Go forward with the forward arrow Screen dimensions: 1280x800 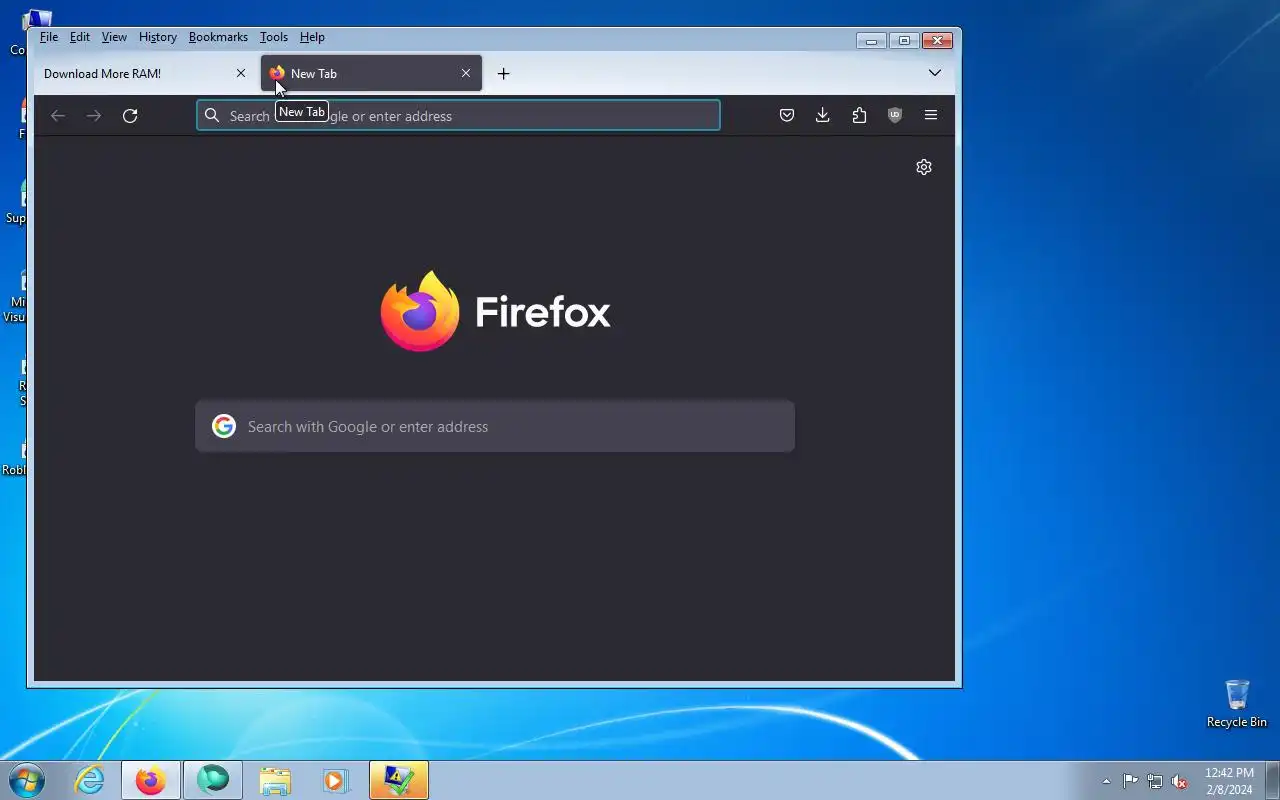(x=94, y=116)
